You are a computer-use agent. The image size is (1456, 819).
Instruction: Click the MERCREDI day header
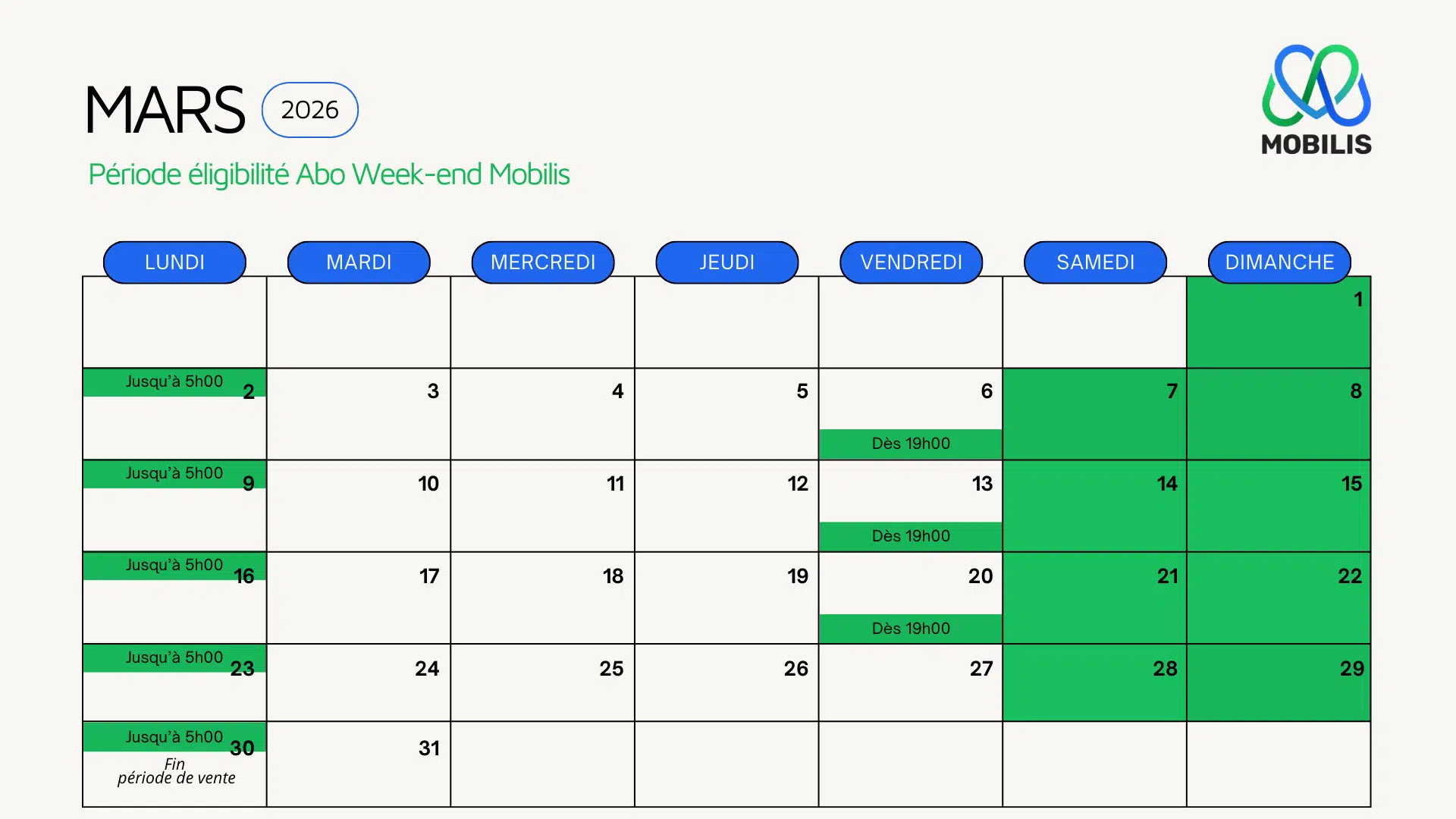coord(543,262)
